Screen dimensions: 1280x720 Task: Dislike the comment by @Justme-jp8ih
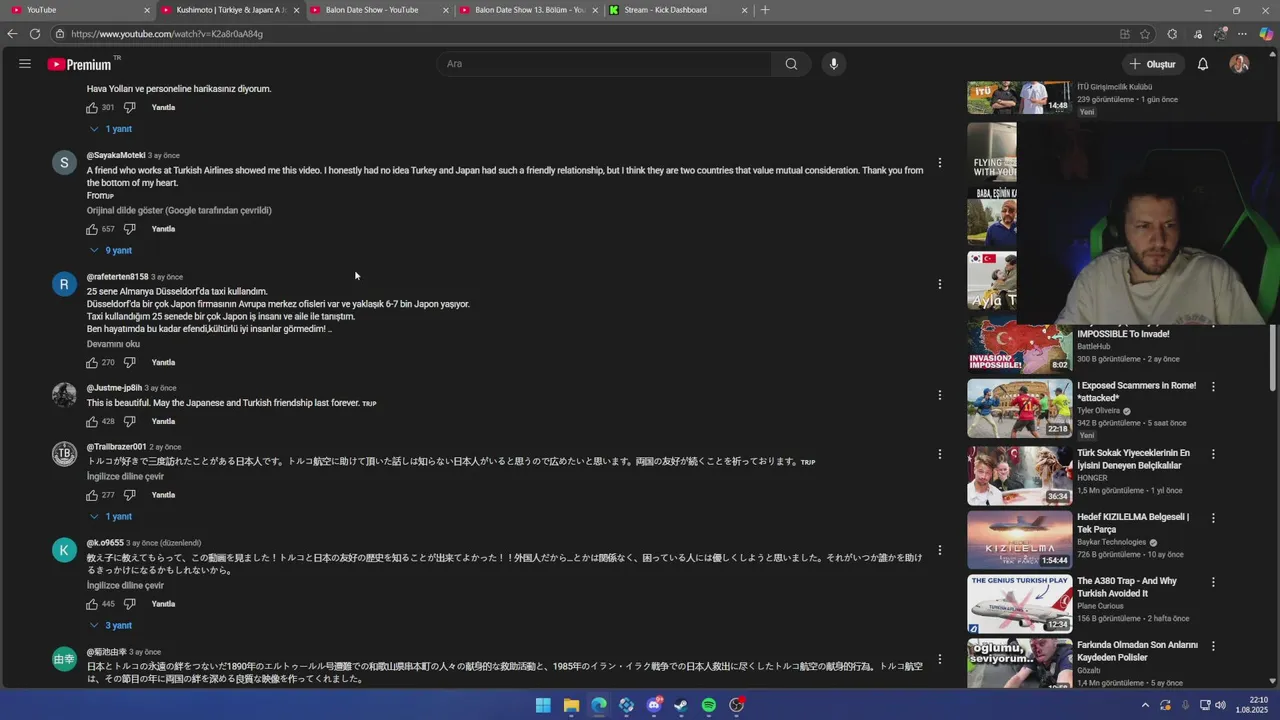(x=129, y=421)
